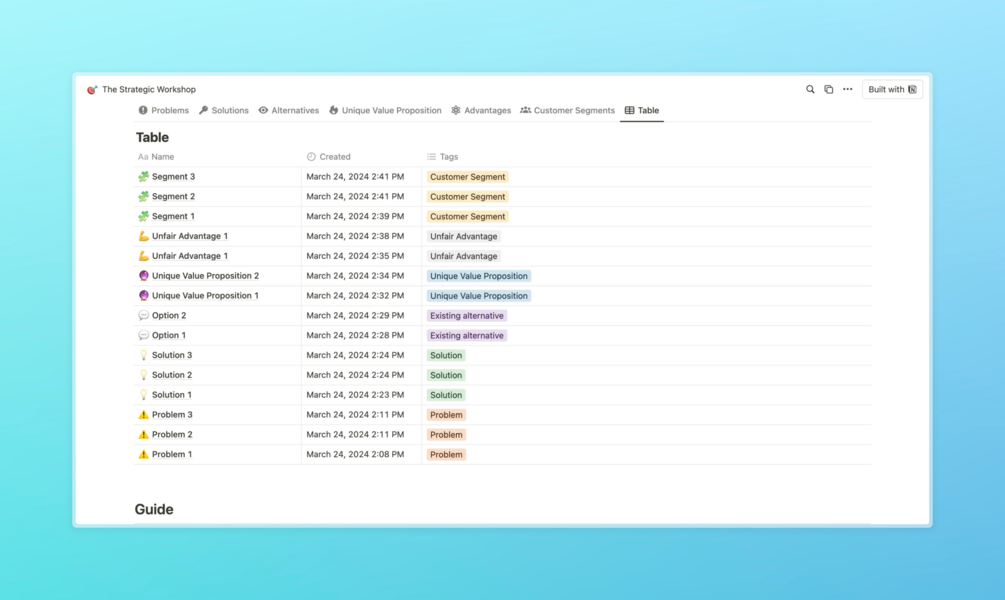This screenshot has height=600, width=1005.
Task: Click Existing alternative tag in Option 2 row
Action: tap(467, 316)
